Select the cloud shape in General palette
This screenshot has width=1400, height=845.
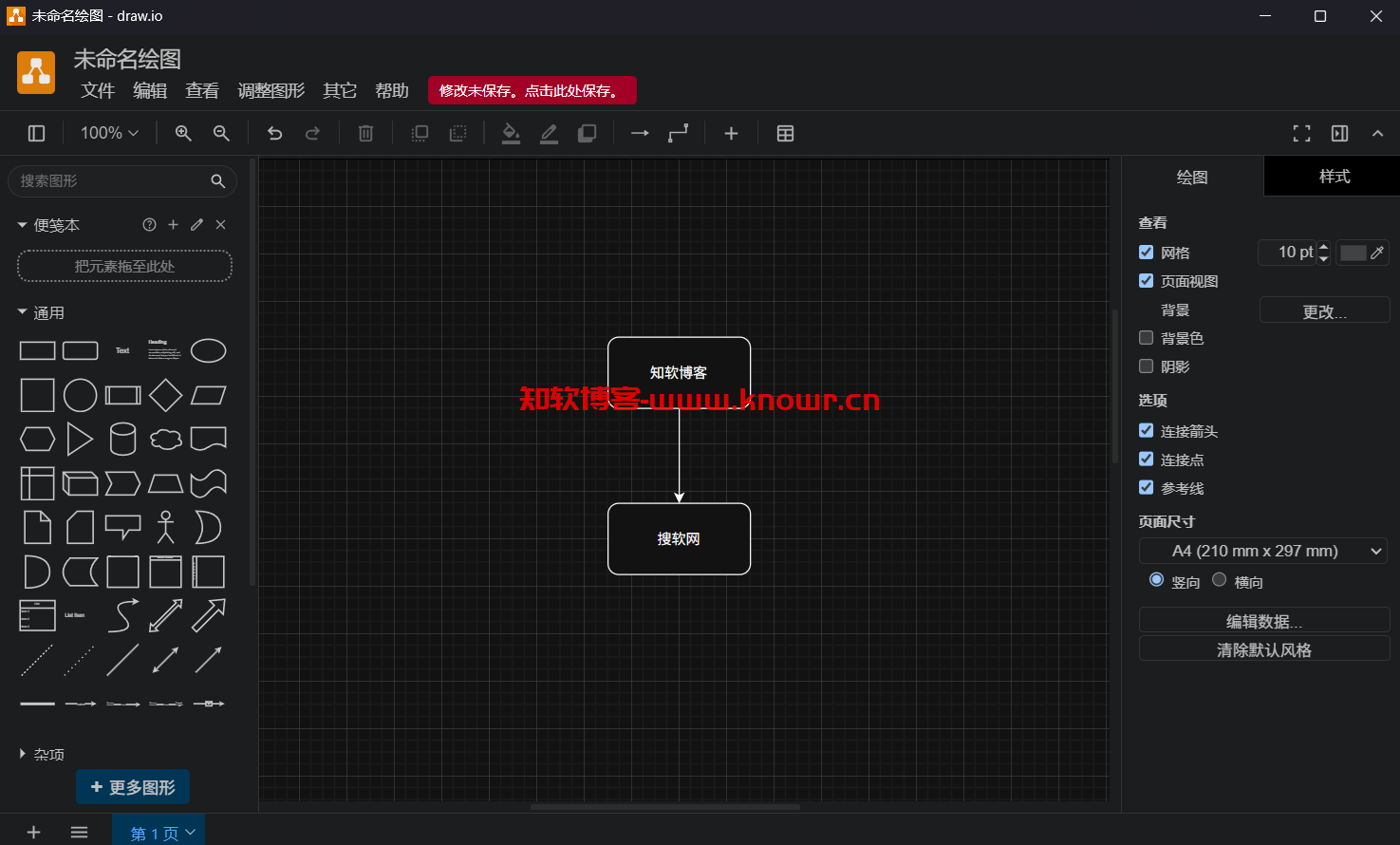(165, 439)
